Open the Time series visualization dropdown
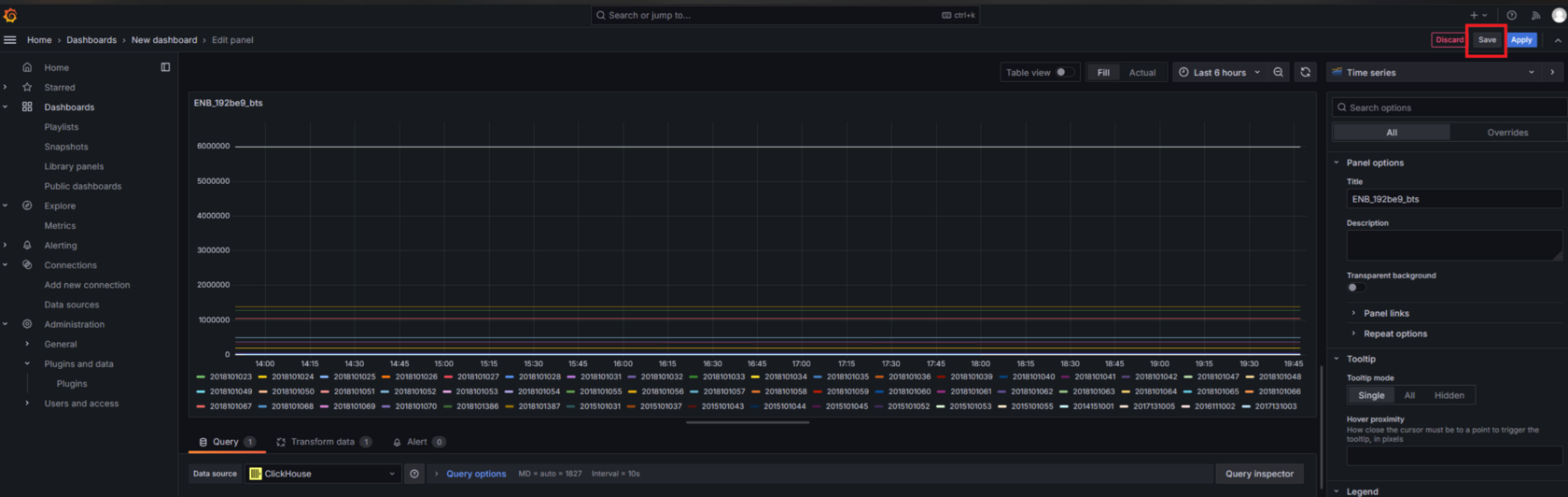Image resolution: width=1568 pixels, height=497 pixels. click(1433, 73)
